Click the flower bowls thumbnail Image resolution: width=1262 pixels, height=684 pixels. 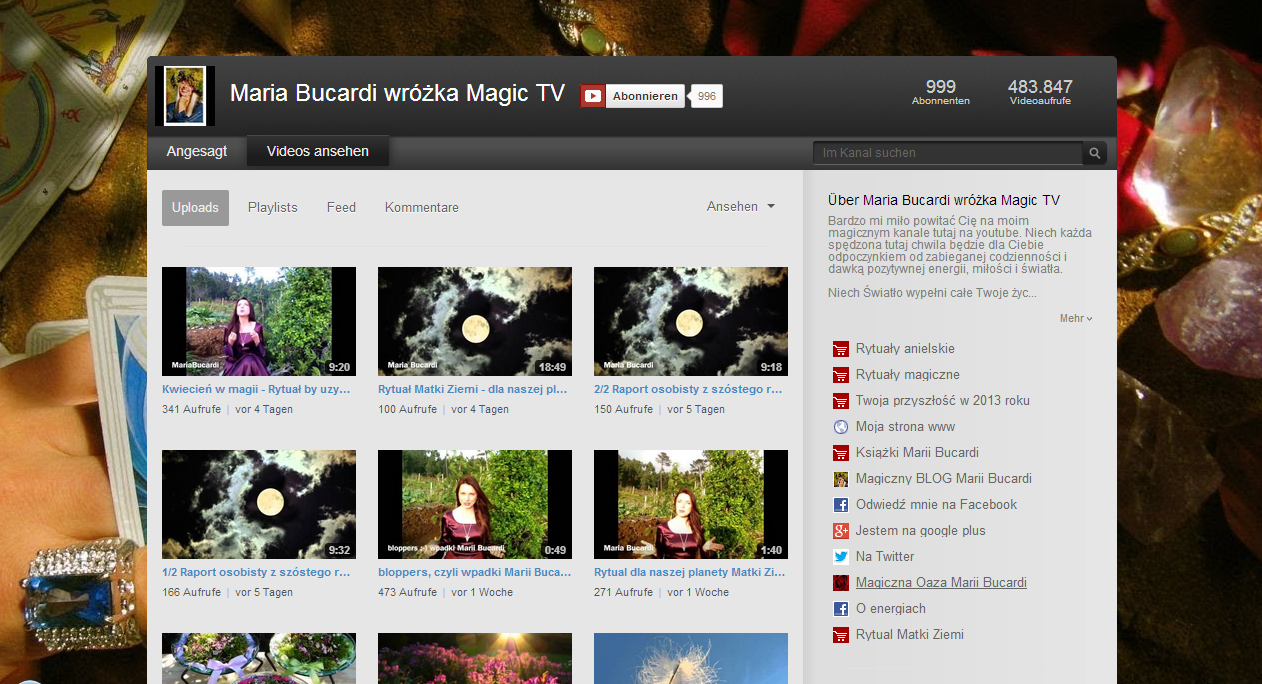259,658
